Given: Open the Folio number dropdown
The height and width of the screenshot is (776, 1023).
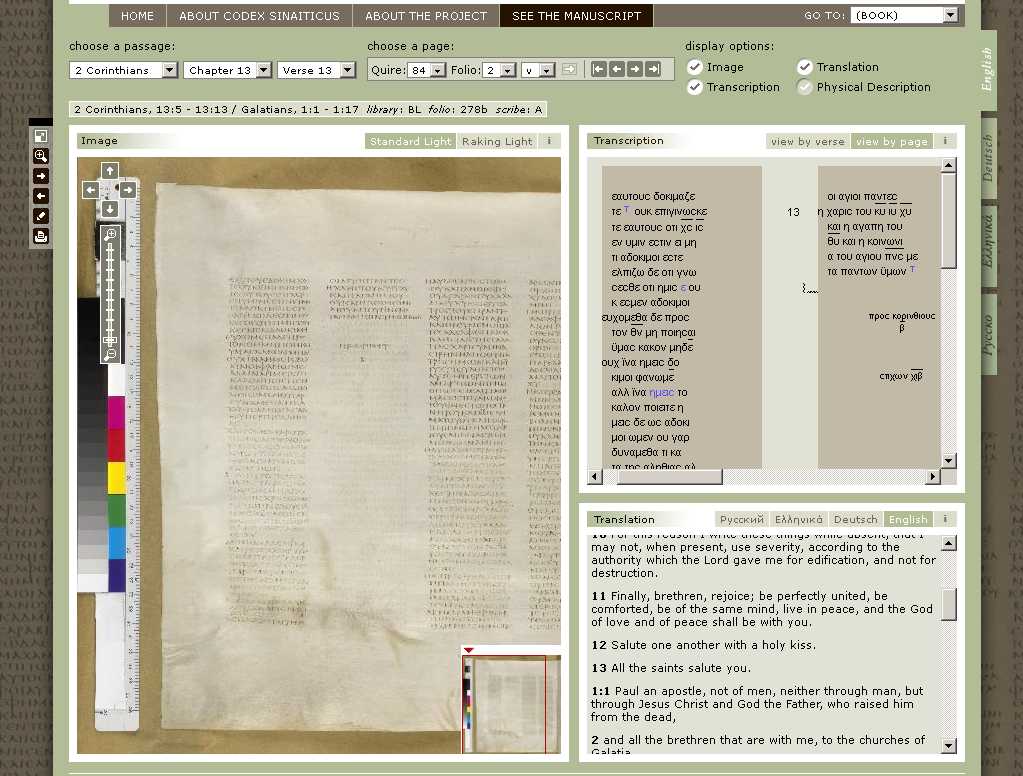Looking at the screenshot, I should point(499,70).
